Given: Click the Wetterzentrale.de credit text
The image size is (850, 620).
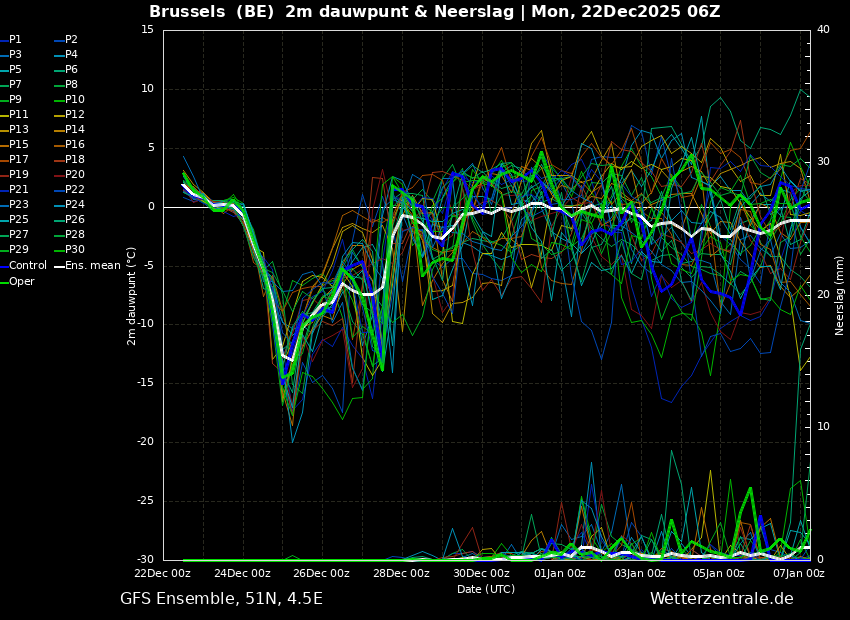Looking at the screenshot, I should (722, 599).
